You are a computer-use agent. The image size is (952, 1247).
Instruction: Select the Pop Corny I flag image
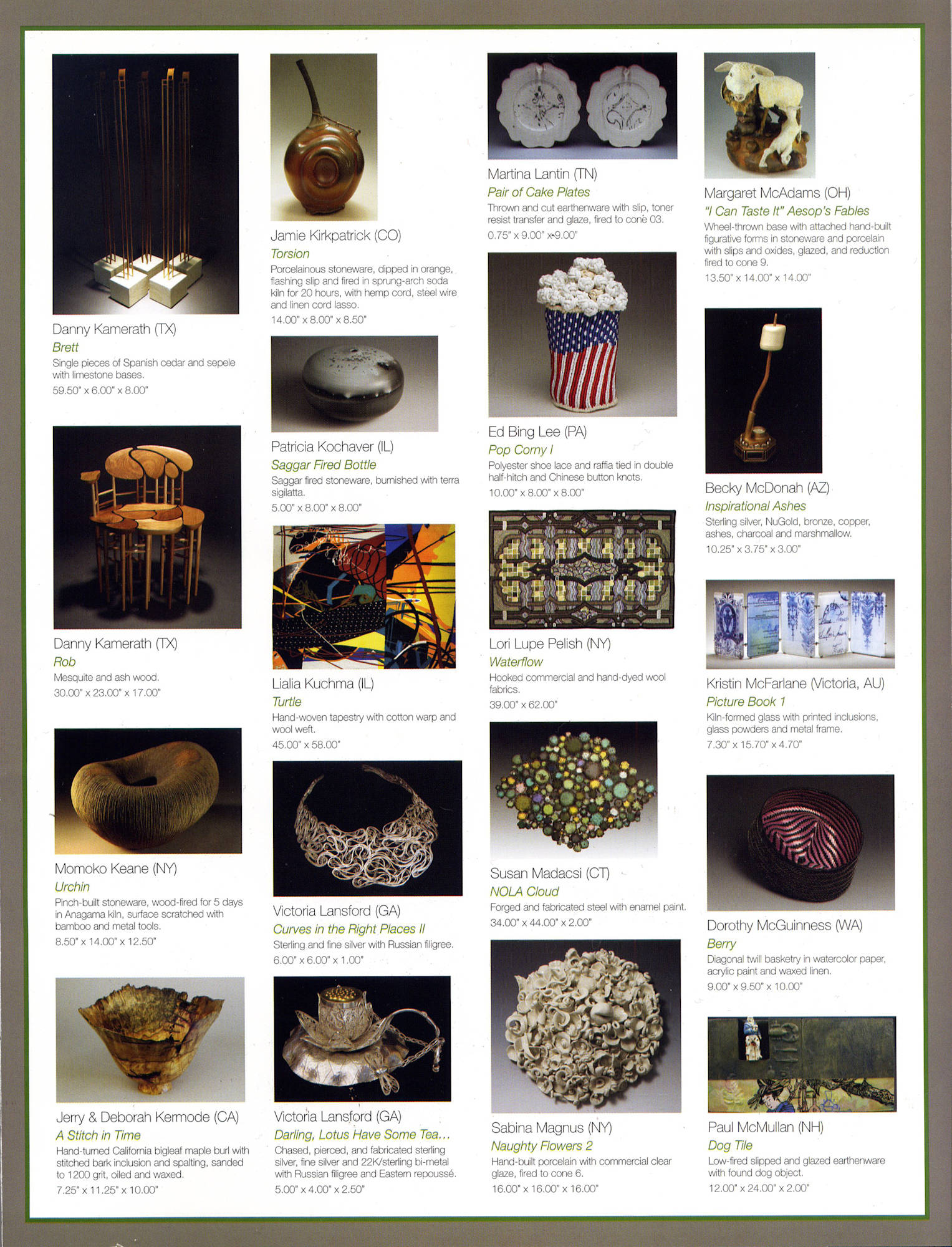coord(582,334)
